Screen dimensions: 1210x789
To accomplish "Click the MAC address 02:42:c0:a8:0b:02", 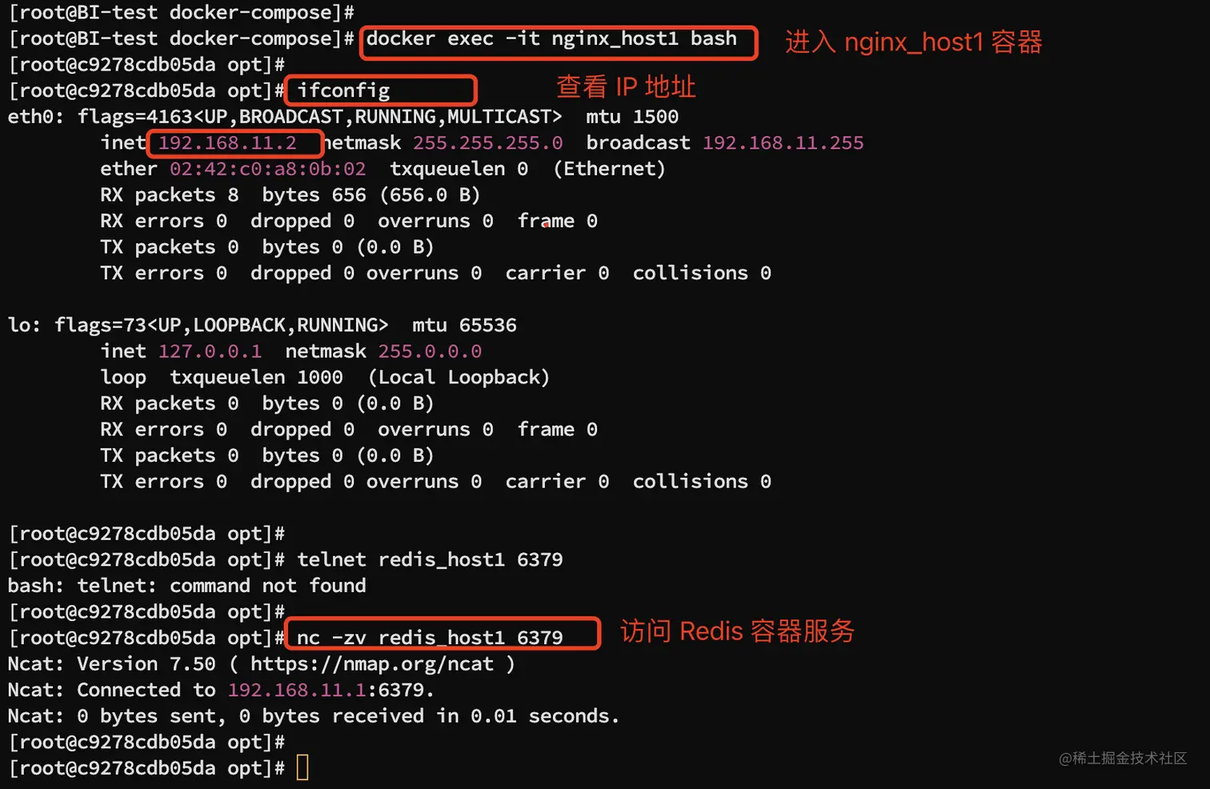I will click(268, 169).
